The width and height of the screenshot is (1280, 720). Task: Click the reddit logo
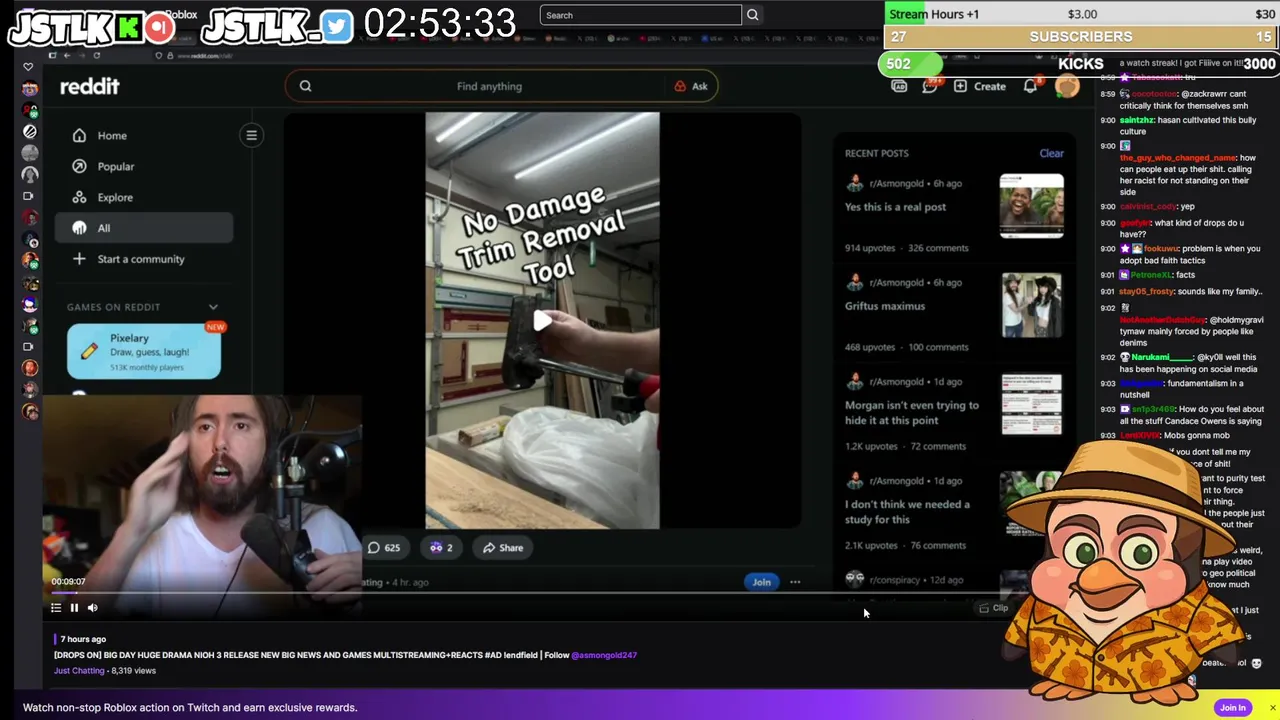(89, 87)
